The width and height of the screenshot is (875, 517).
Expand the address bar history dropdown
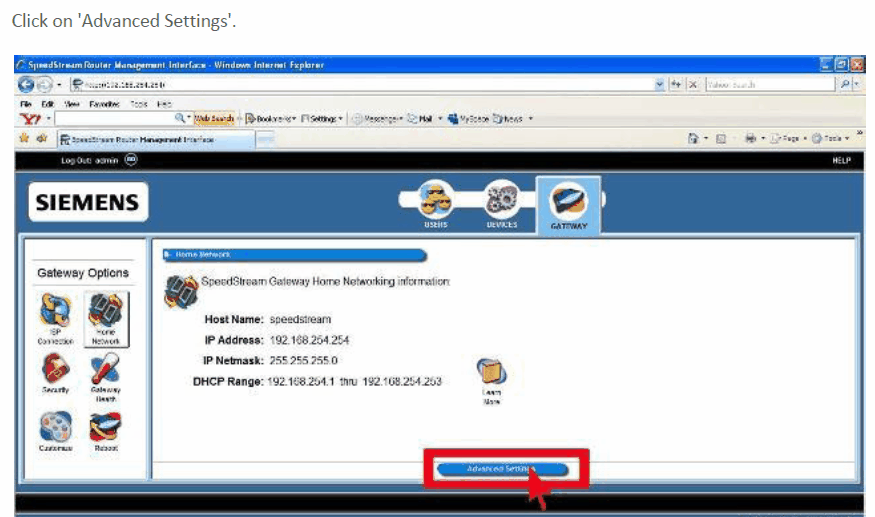click(x=660, y=84)
